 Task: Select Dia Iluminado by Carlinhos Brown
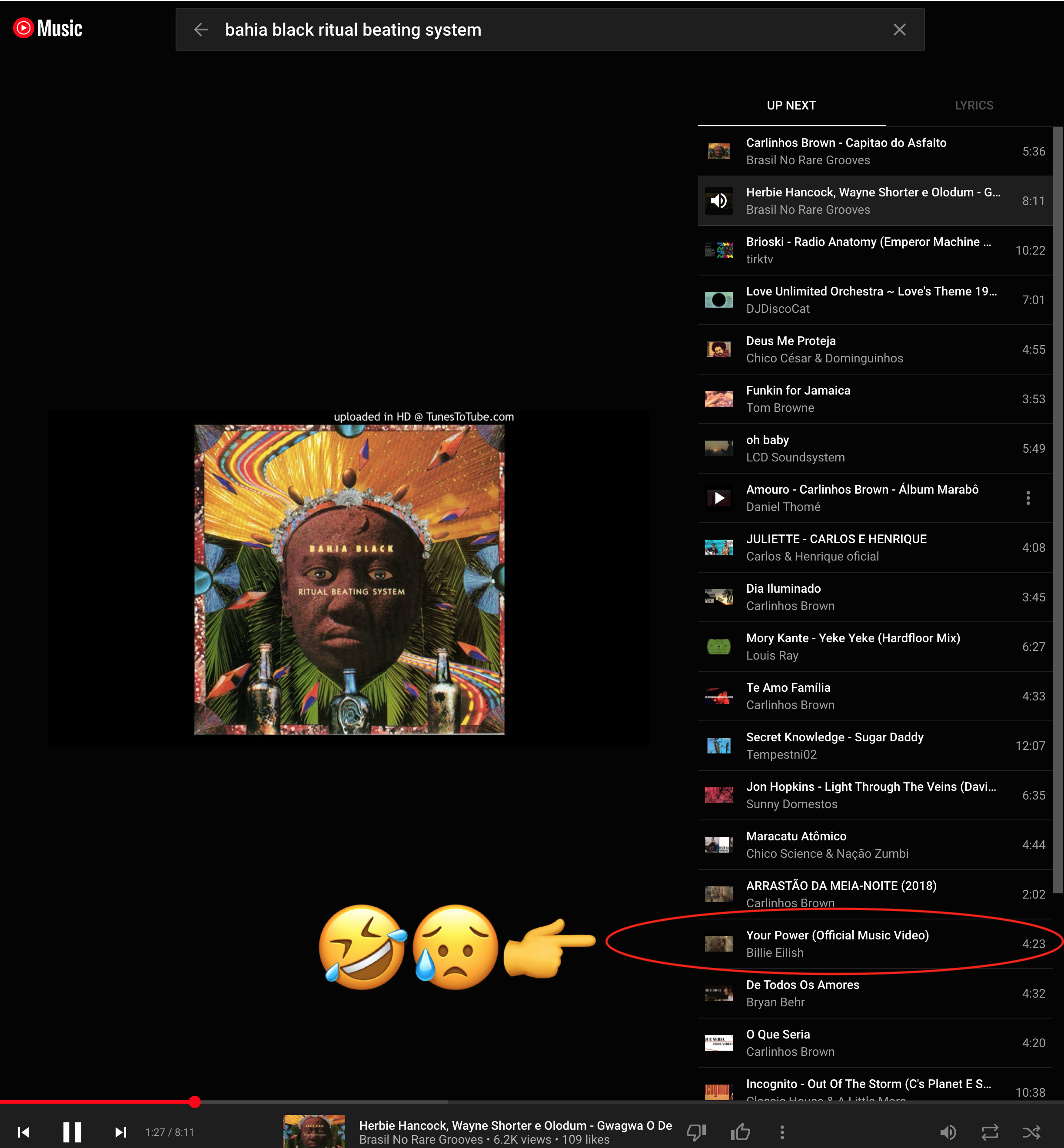(874, 597)
